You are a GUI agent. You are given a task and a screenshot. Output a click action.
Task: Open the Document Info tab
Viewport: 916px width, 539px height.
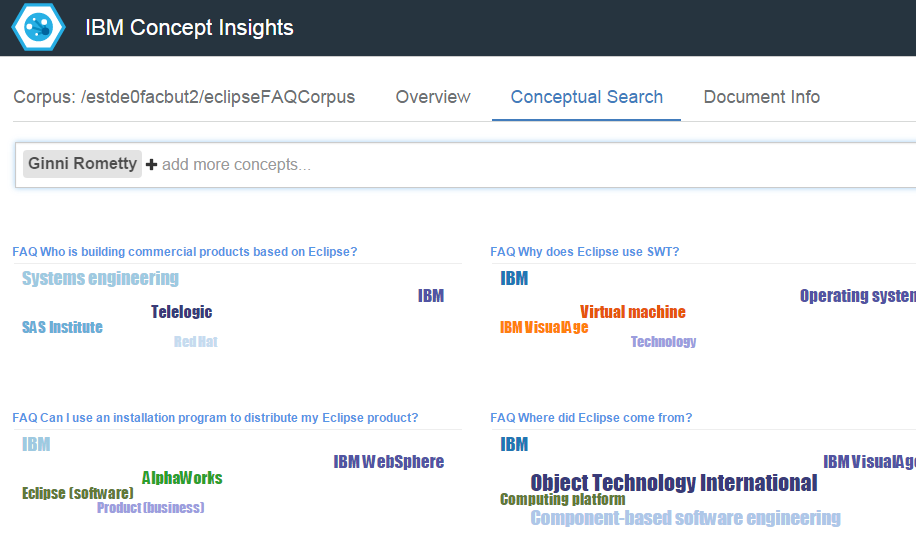[761, 97]
